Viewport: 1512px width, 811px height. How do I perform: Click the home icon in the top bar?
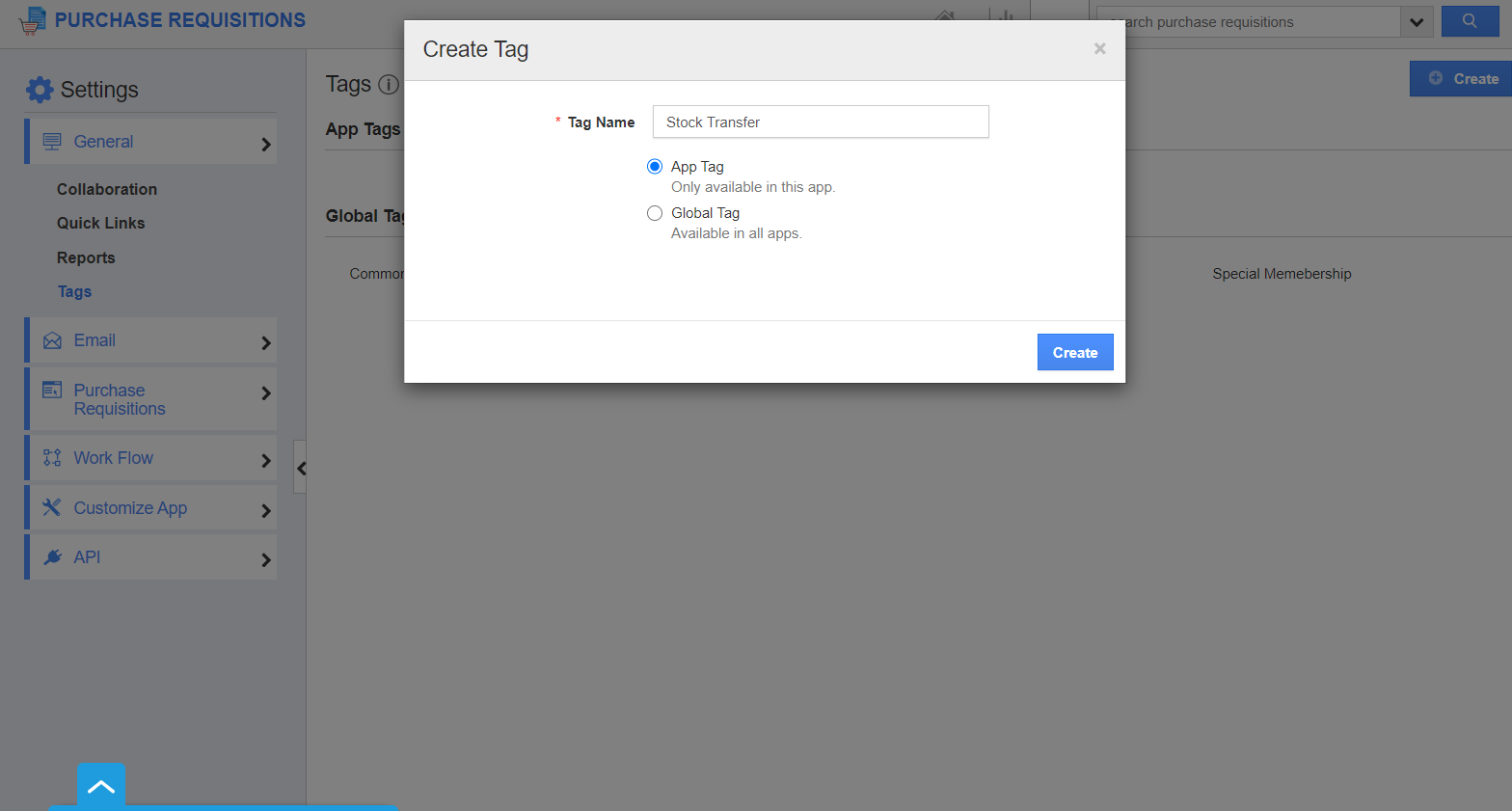[x=945, y=15]
